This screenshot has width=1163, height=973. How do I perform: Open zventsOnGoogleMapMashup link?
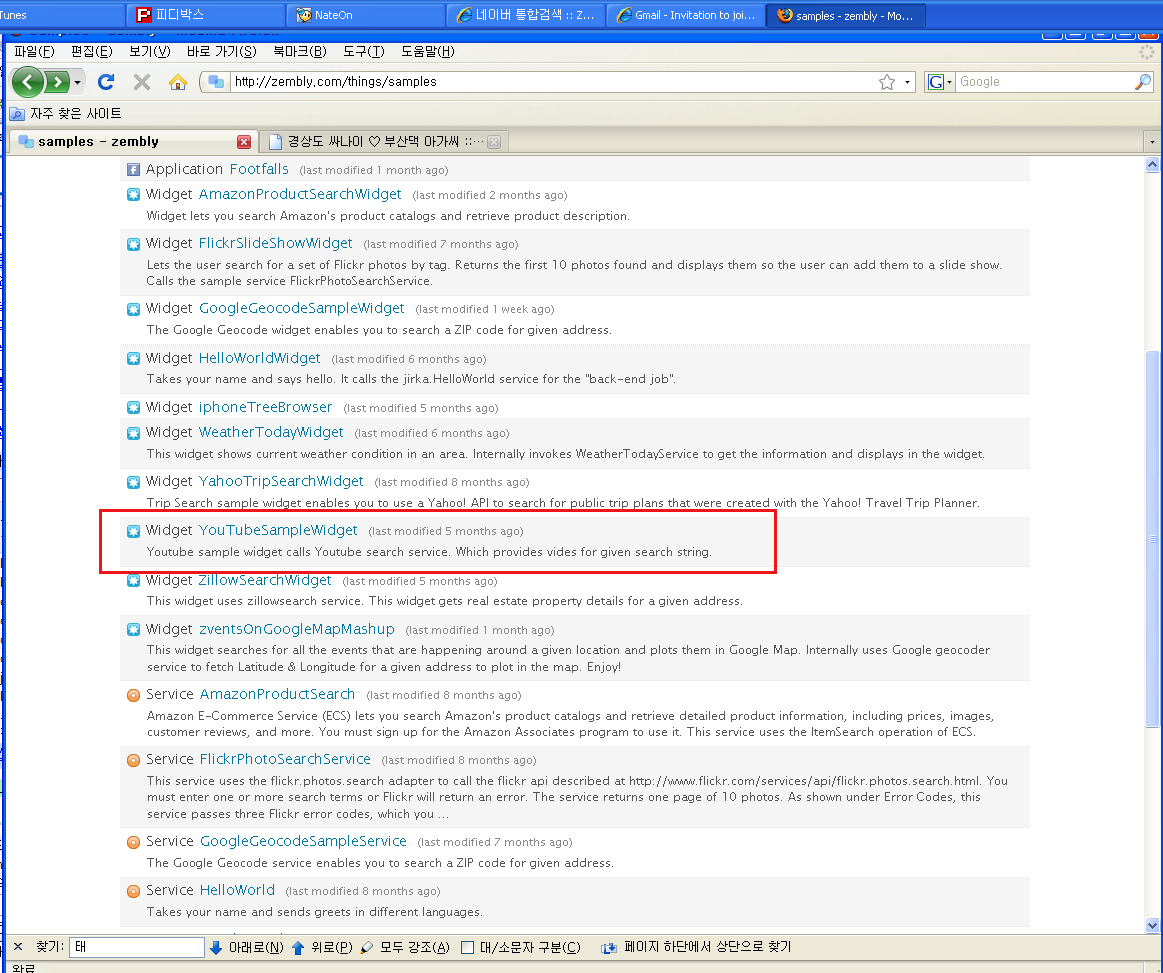[x=297, y=629]
